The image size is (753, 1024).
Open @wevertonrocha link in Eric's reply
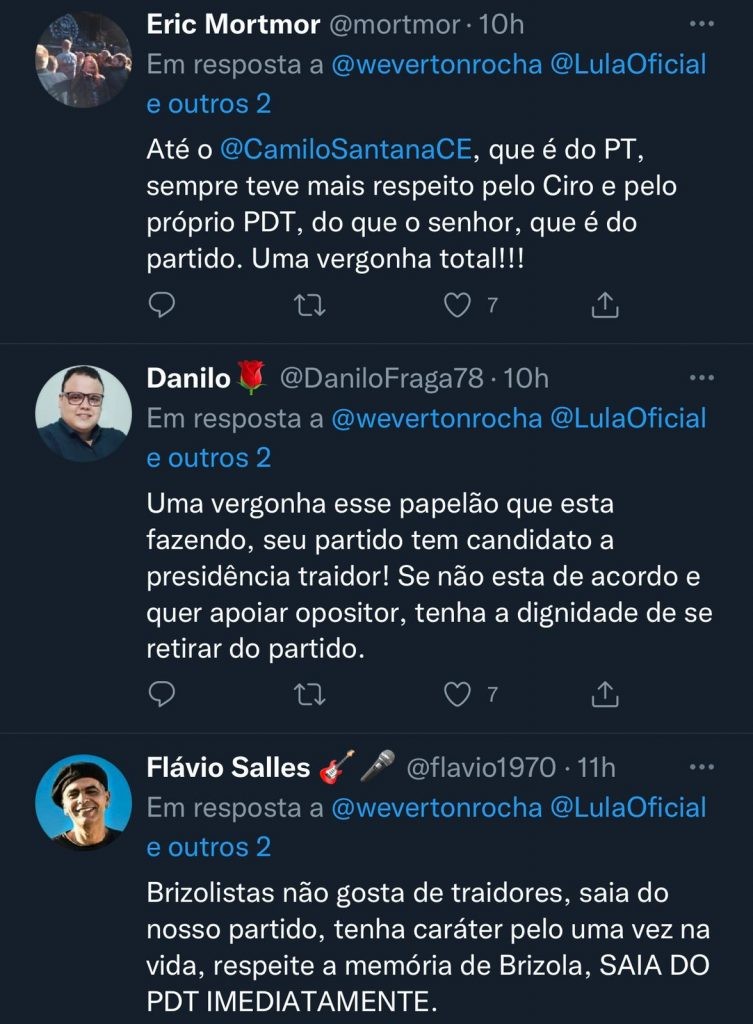tap(436, 65)
